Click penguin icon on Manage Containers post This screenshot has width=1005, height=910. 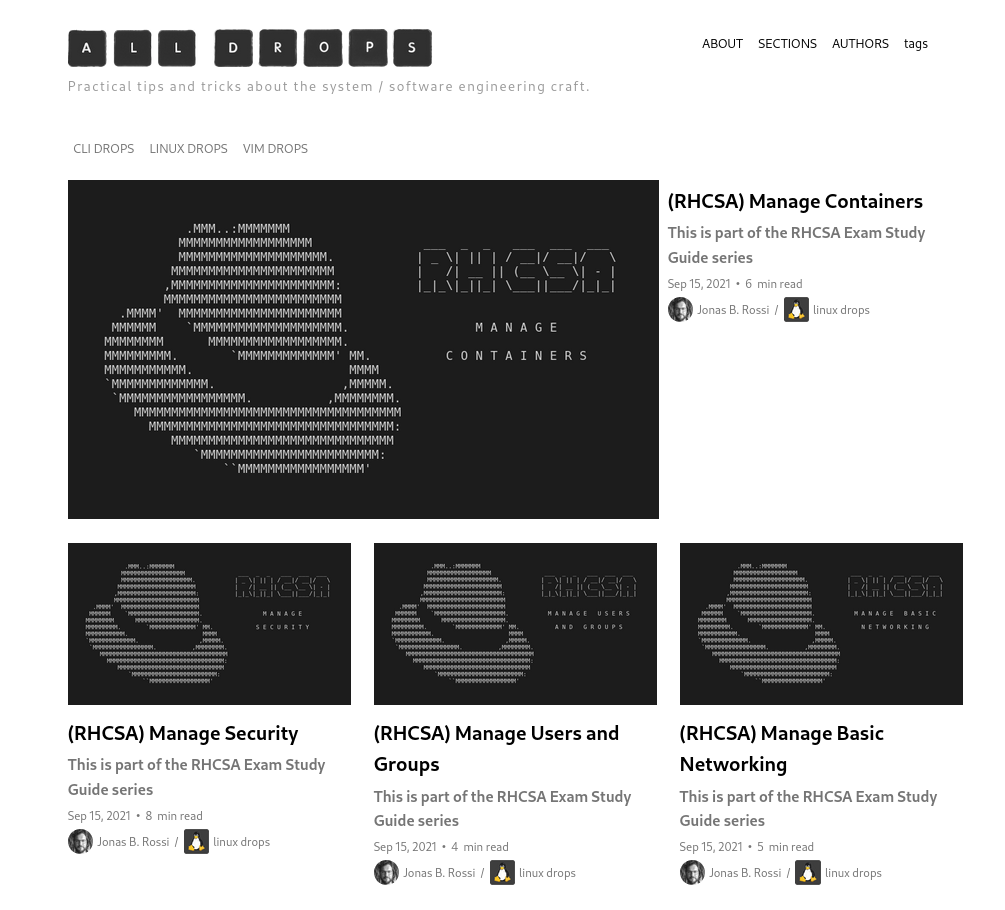(796, 310)
